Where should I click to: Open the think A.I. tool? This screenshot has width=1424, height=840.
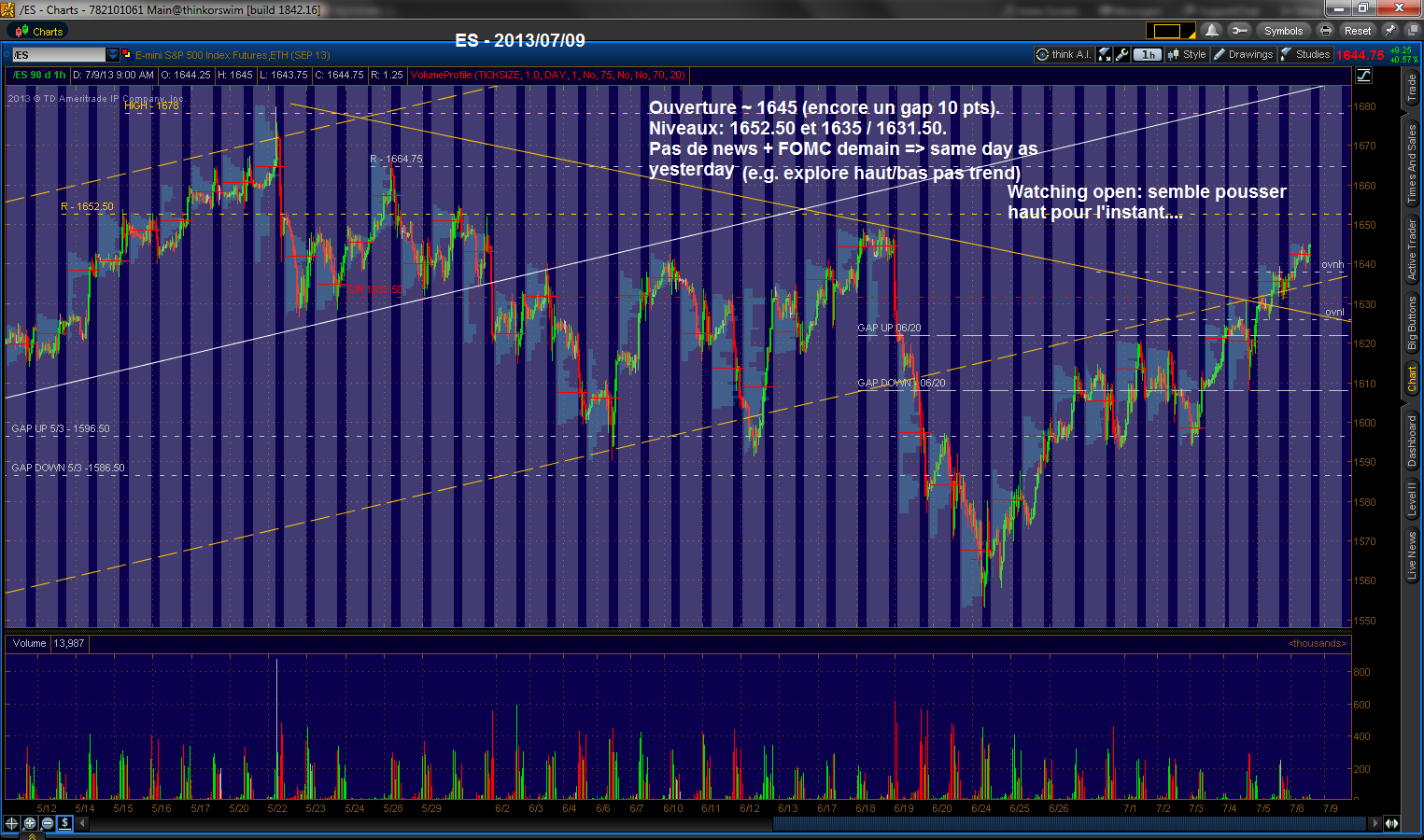tap(1064, 55)
